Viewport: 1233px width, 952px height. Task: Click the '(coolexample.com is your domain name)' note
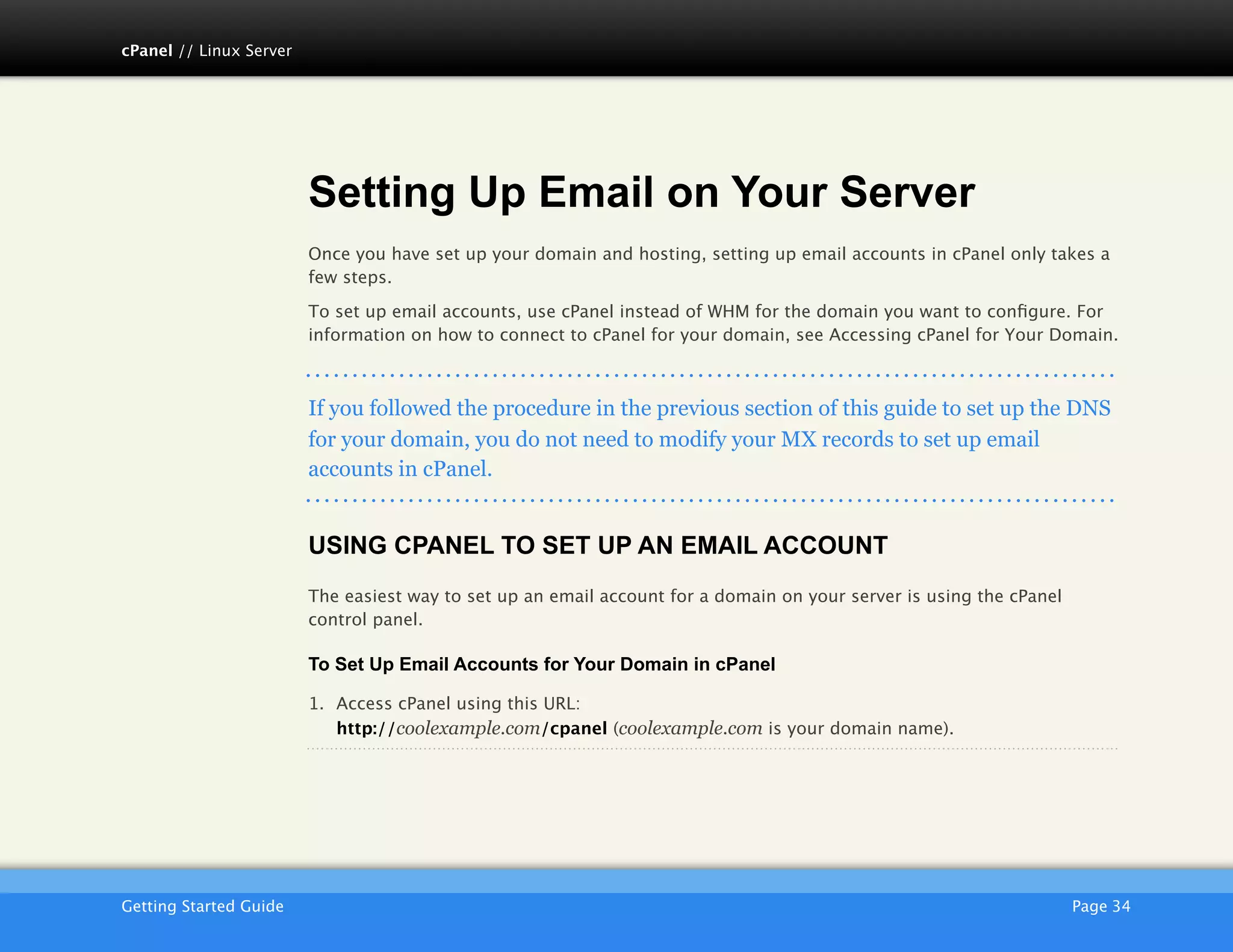tap(783, 728)
